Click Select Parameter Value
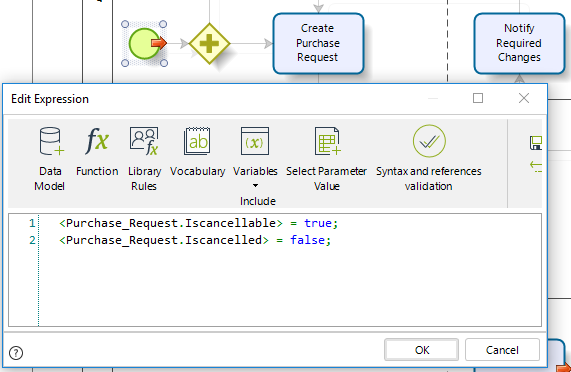 [326, 159]
